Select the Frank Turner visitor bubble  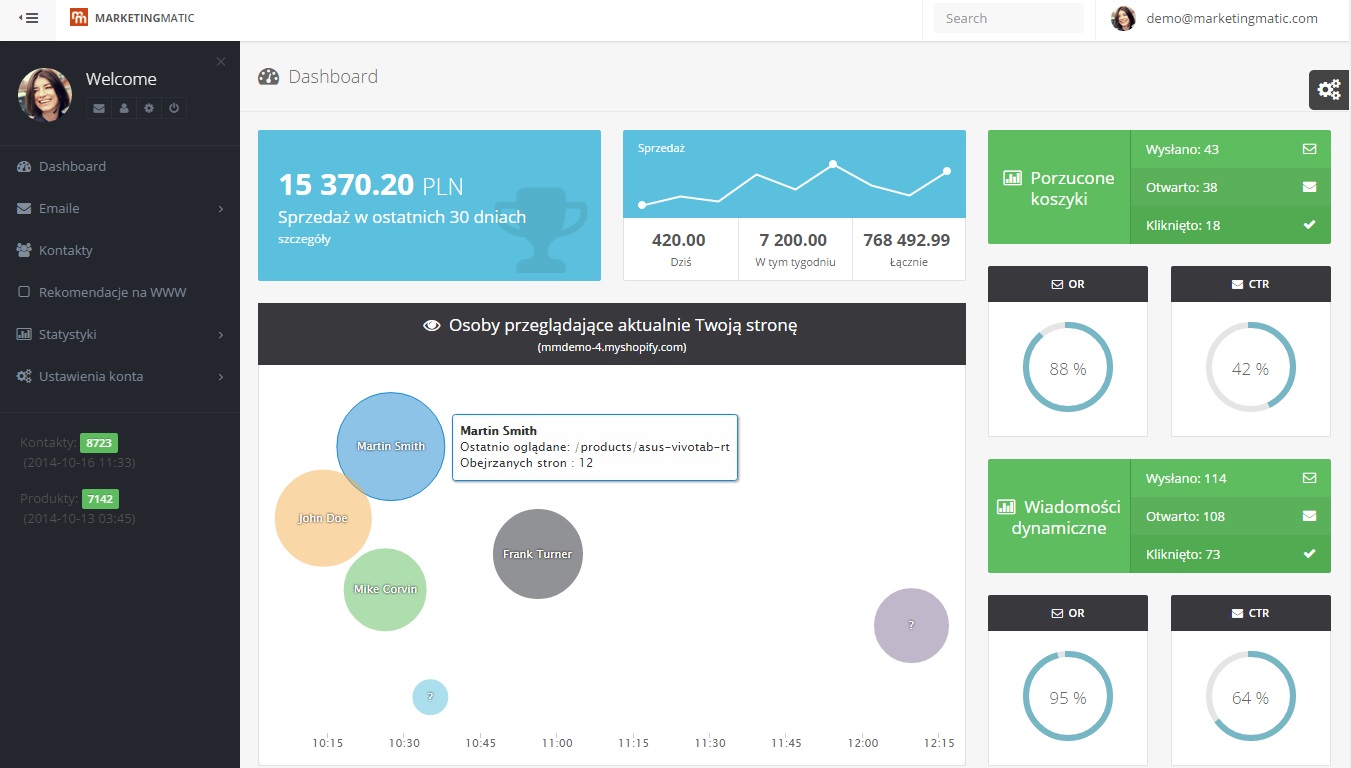tap(538, 554)
